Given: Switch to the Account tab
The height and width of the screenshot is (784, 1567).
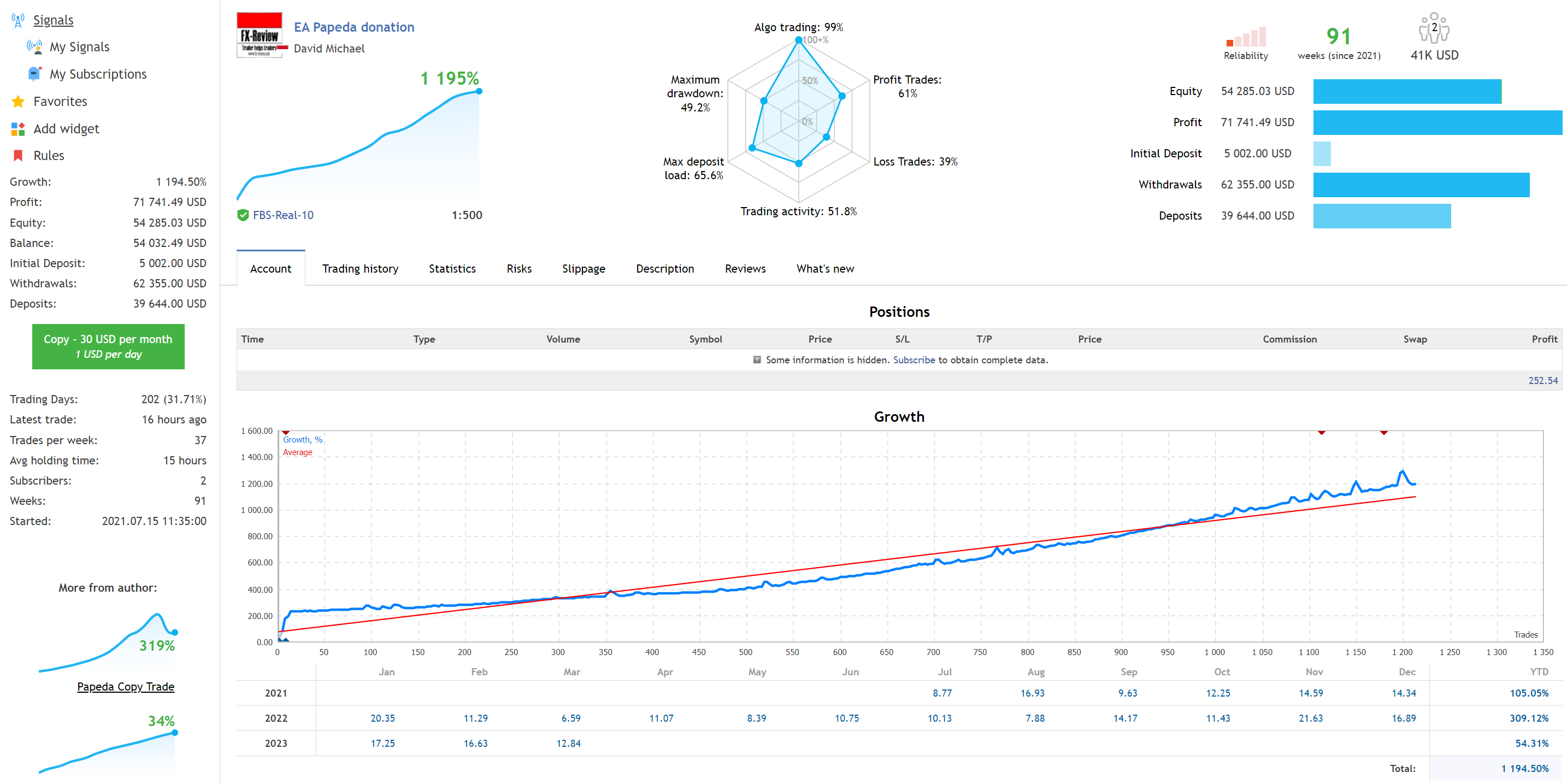Looking at the screenshot, I should 270,269.
